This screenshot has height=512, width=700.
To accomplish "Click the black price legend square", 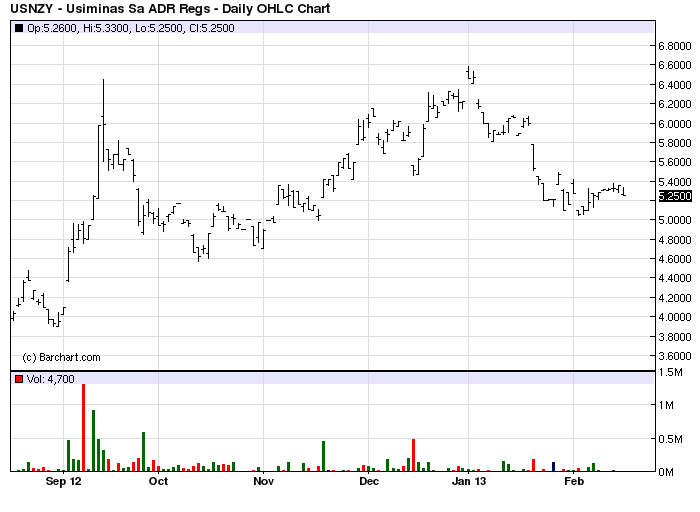I will 19,28.
